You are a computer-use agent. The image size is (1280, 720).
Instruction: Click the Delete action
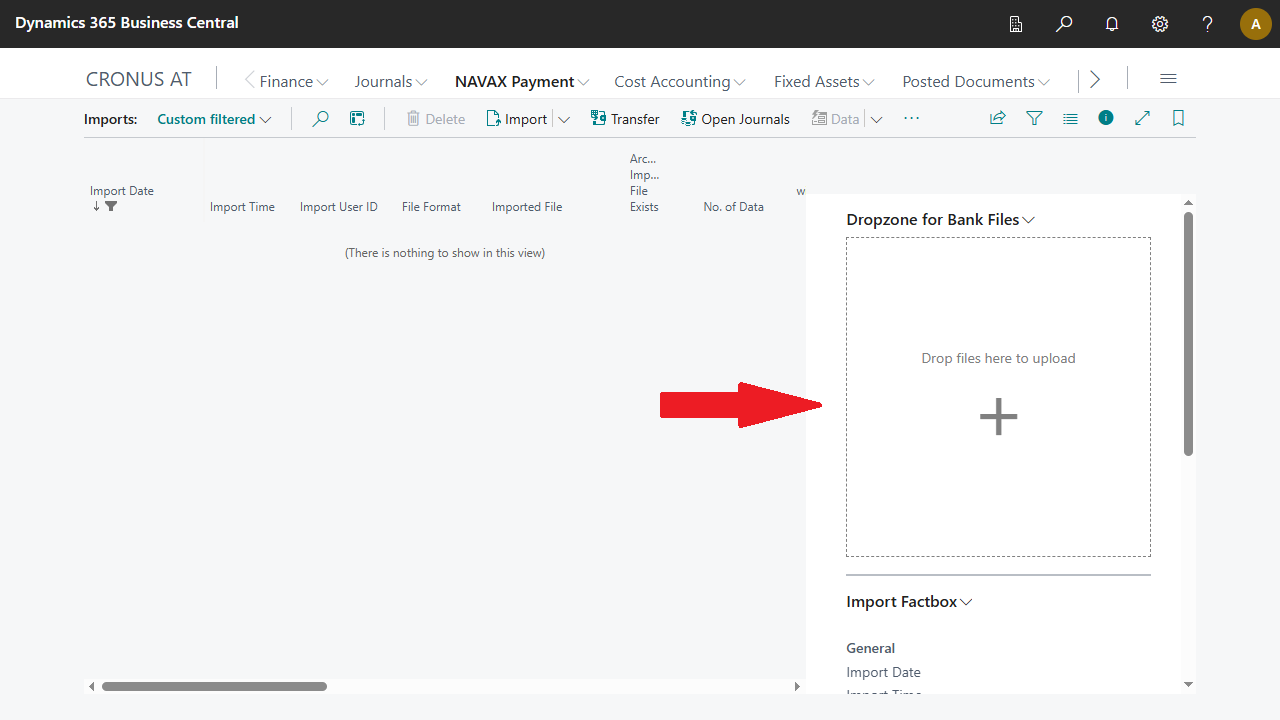click(436, 119)
